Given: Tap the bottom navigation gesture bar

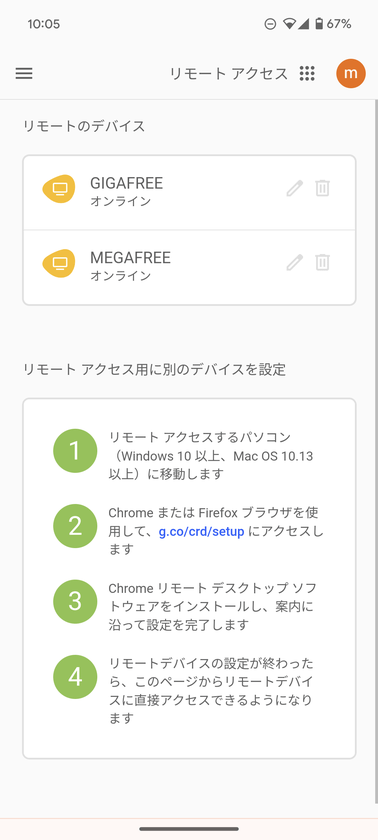Looking at the screenshot, I should (189, 828).
